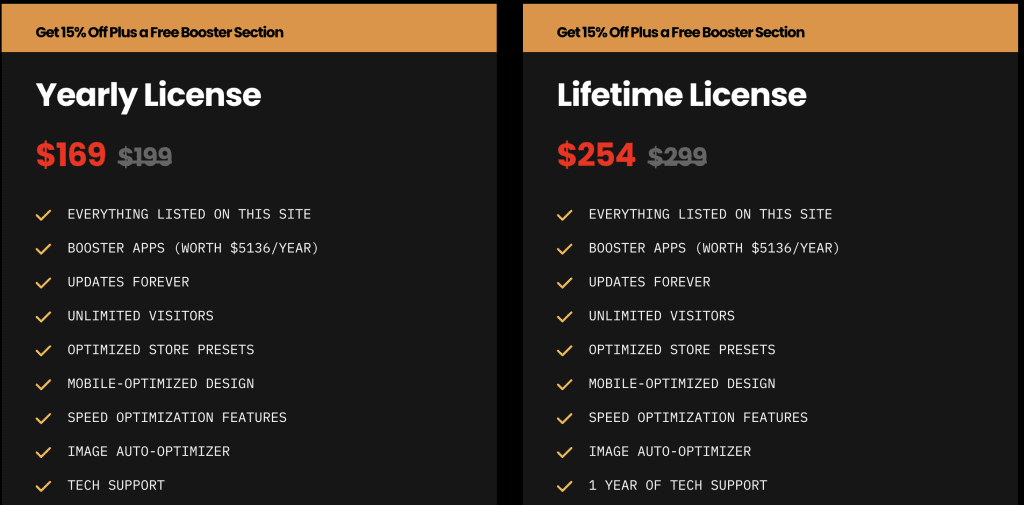Viewport: 1024px width, 505px height.
Task: Click the red $169 yearly price
Action: coord(71,155)
